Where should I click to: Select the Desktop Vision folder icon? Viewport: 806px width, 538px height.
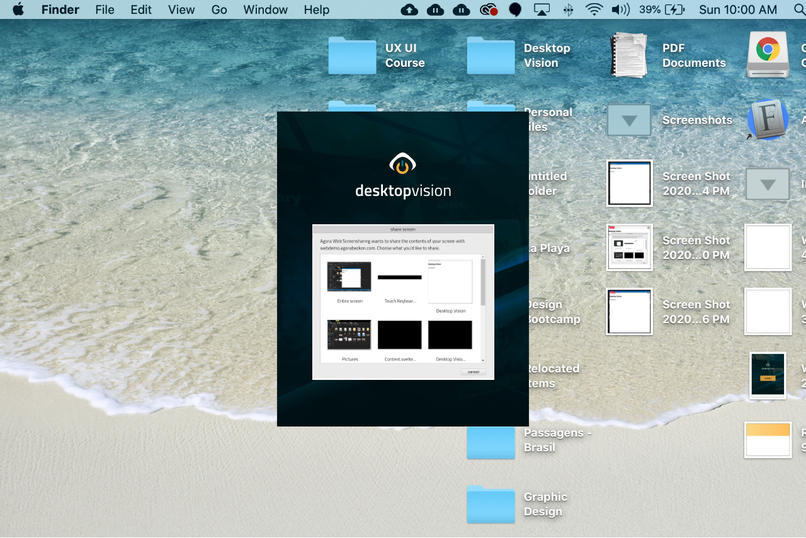coord(491,55)
